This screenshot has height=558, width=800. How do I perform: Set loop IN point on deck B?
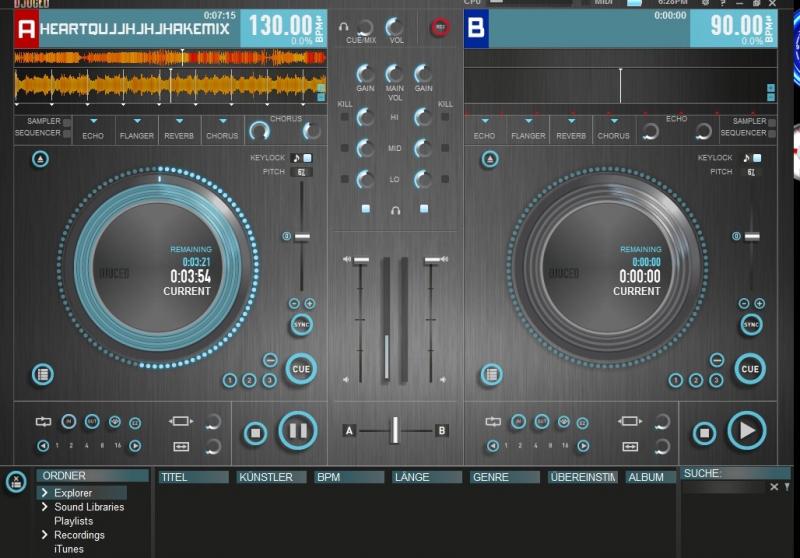[518, 421]
